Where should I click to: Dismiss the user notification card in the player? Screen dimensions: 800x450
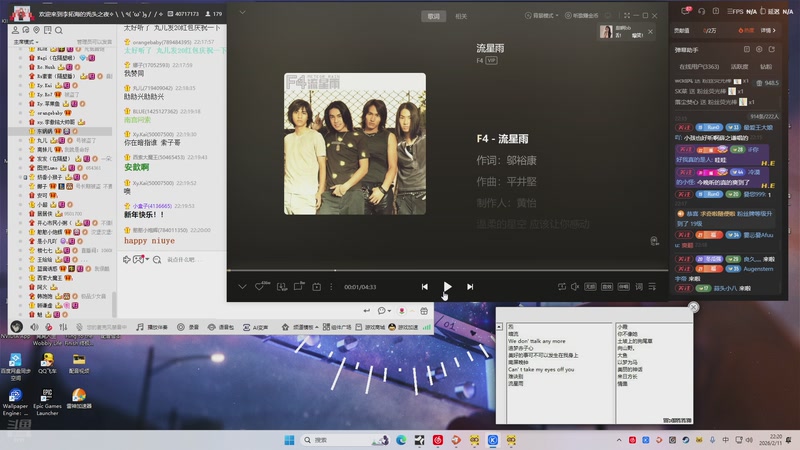[x=650, y=32]
